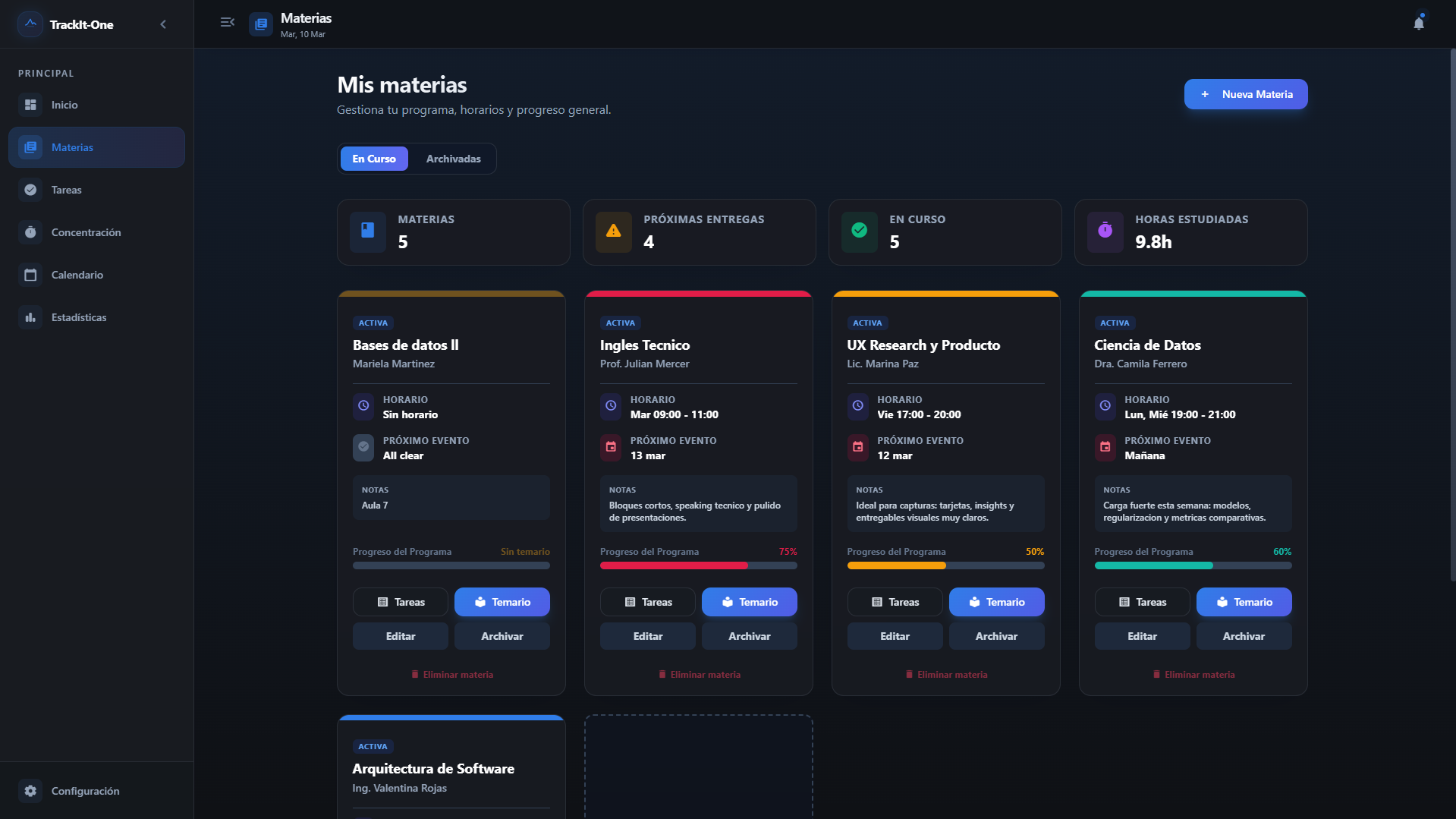Delete Ciencia de Datos via Eliminar materia
This screenshot has height=819, width=1456.
pos(1193,674)
